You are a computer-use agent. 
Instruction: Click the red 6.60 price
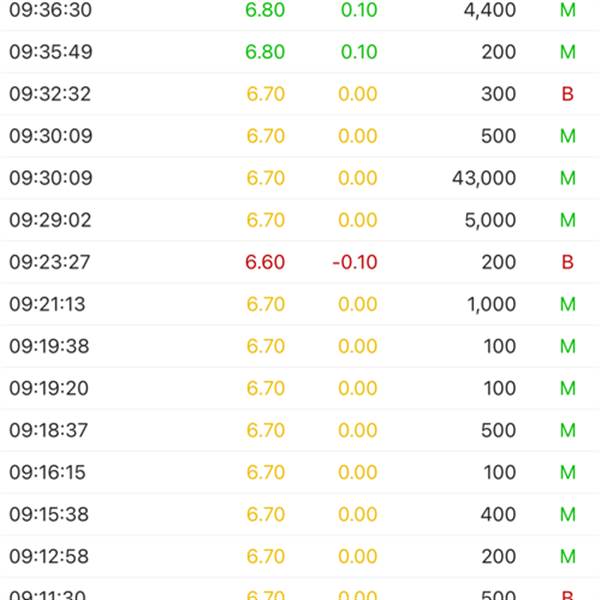tap(265, 262)
